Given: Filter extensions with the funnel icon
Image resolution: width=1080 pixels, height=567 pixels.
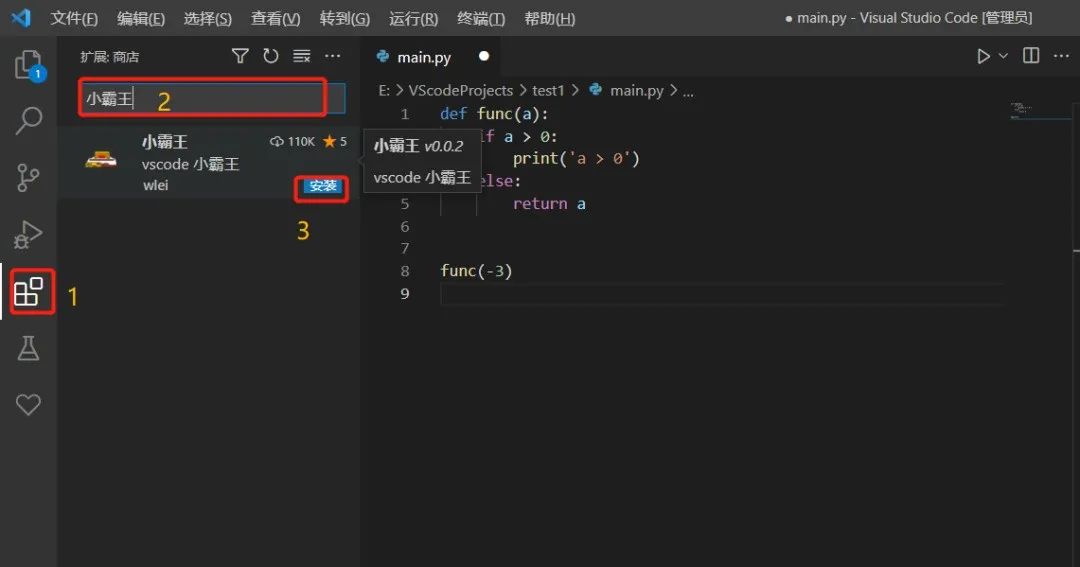Looking at the screenshot, I should point(240,56).
